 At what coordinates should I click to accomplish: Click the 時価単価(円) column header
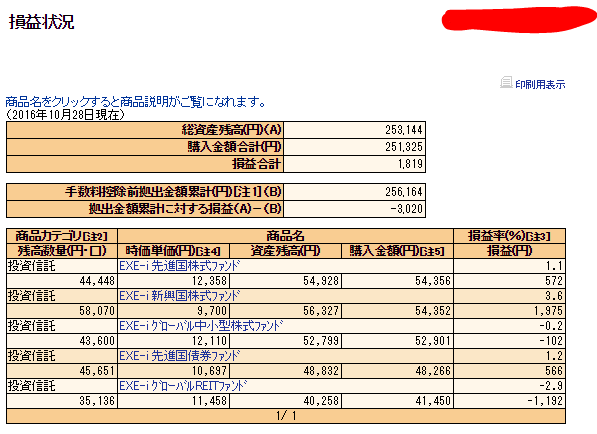click(174, 251)
